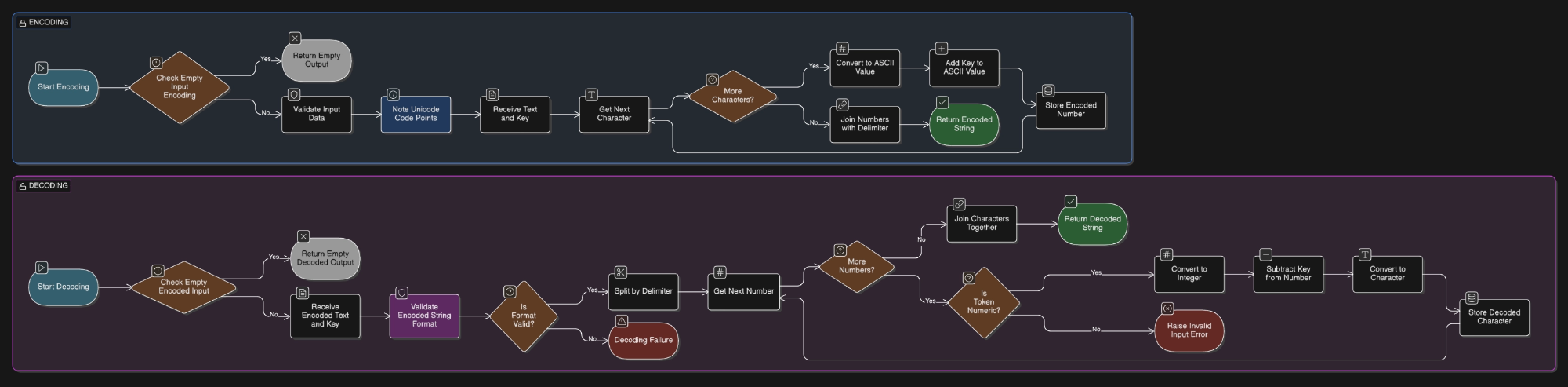Select the Is Token Numeric? decision diamond
1568x387 pixels.
983,302
